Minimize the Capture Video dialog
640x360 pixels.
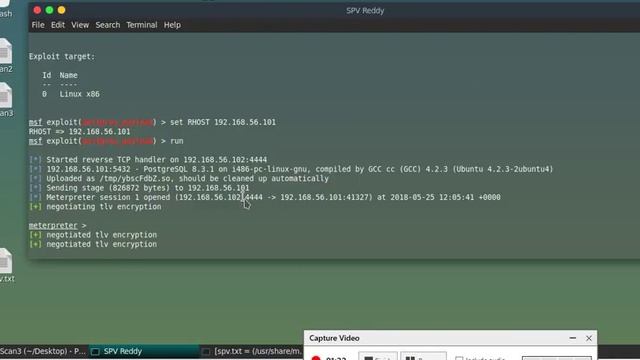(x=573, y=338)
